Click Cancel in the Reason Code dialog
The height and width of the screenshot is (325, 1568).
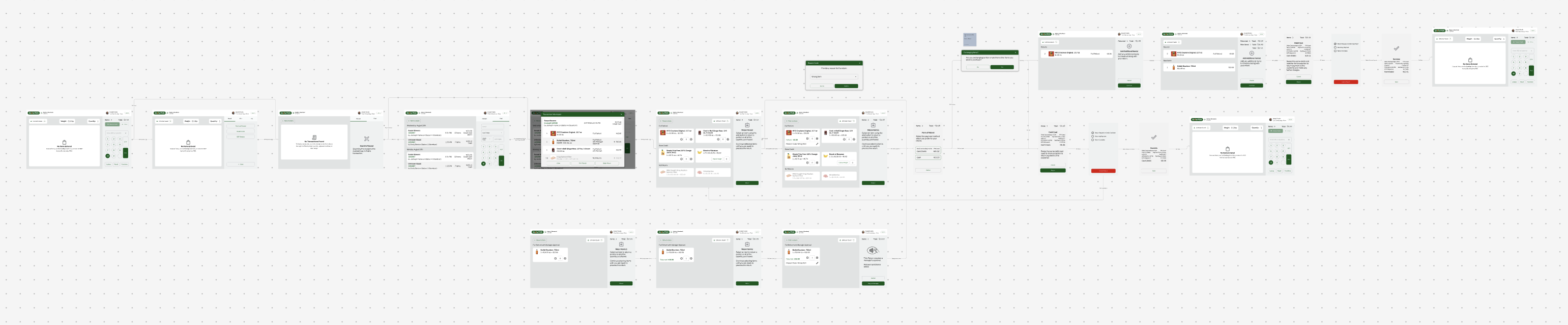pyautogui.click(x=822, y=87)
